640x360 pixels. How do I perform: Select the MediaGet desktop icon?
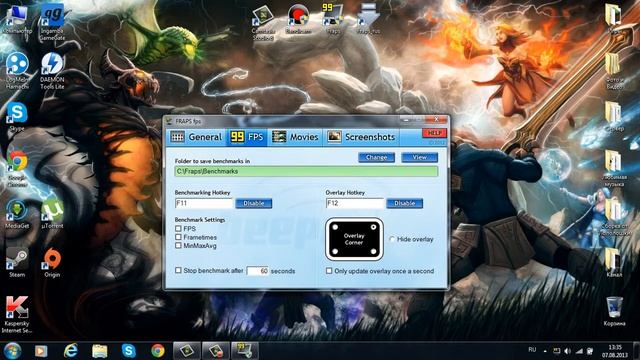coord(17,214)
